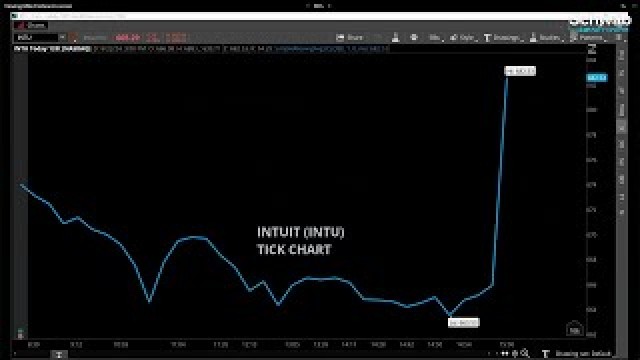Image resolution: width=640 pixels, height=360 pixels.
Task: Open the Drawings menu
Action: pyautogui.click(x=503, y=38)
